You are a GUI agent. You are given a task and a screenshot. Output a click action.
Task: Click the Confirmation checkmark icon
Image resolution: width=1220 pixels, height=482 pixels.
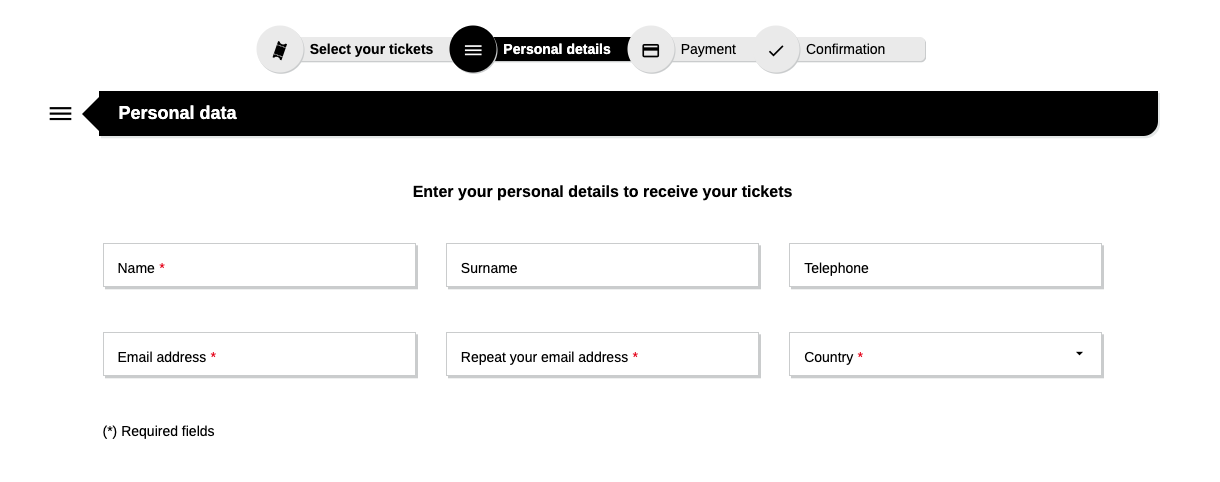(x=776, y=50)
